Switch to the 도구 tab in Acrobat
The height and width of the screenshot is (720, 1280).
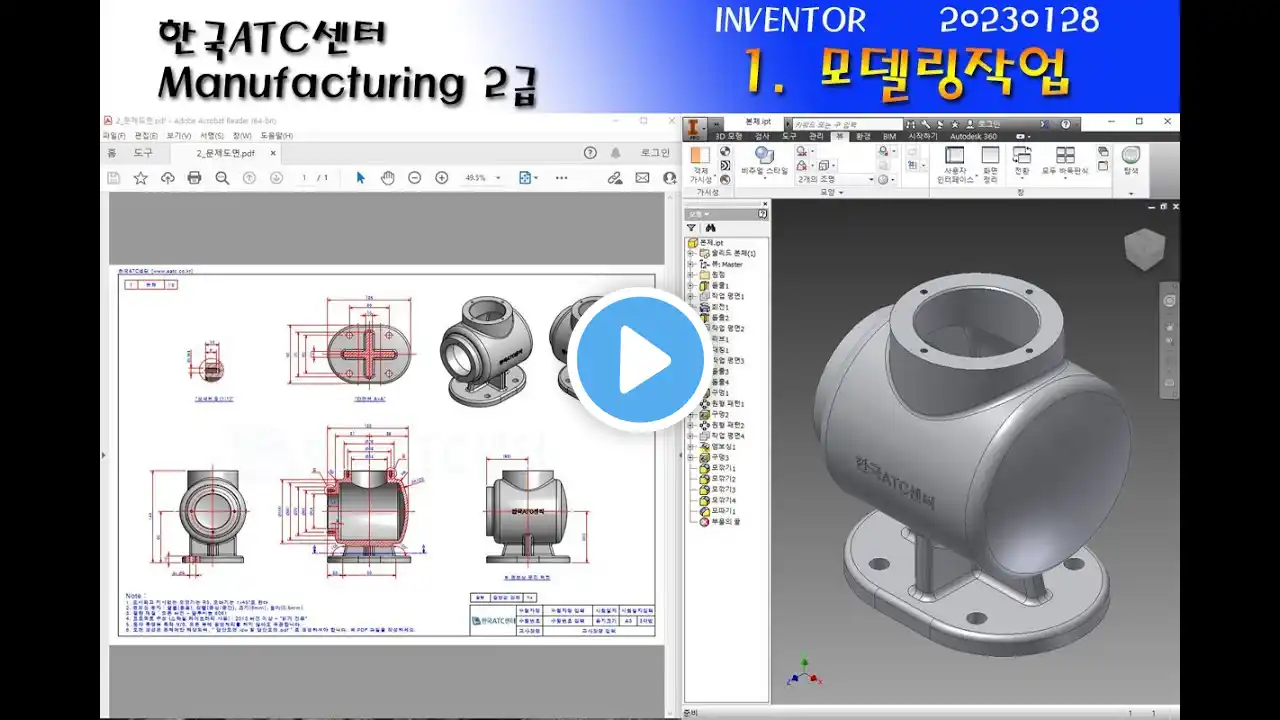tap(143, 153)
